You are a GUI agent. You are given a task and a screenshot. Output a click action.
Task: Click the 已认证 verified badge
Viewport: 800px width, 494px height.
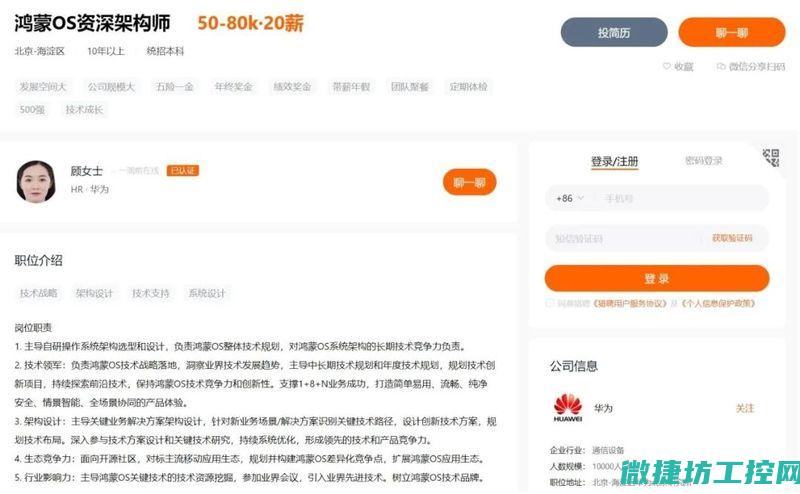[x=183, y=170]
